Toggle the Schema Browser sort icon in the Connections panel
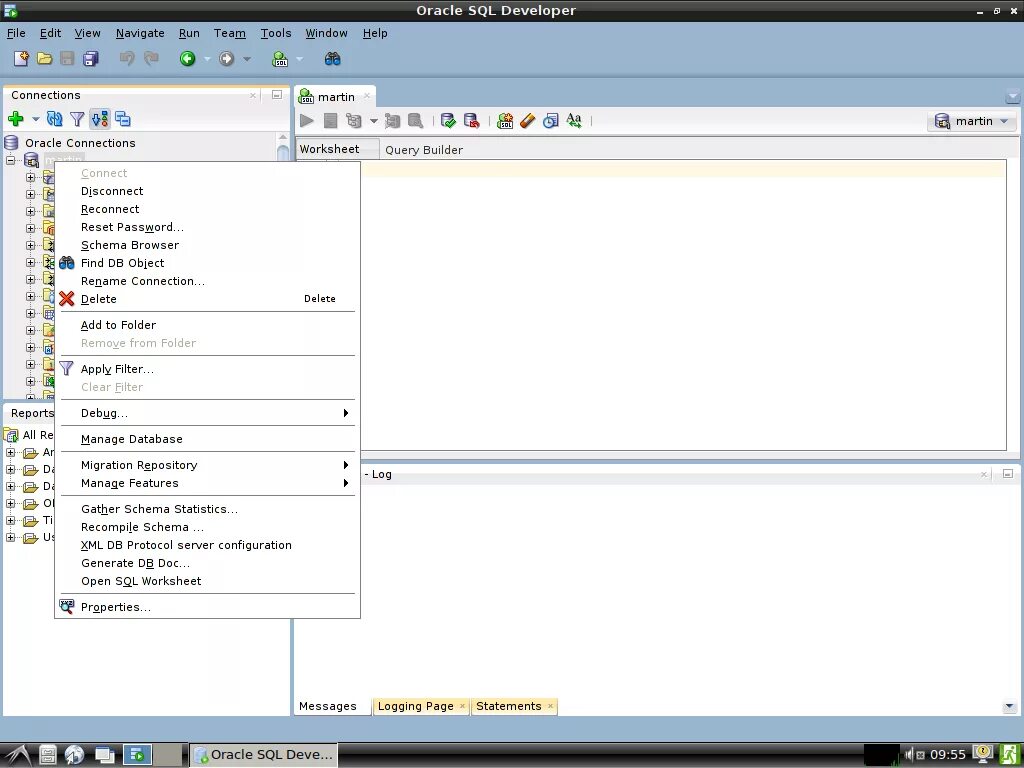This screenshot has width=1024, height=768. (x=100, y=119)
